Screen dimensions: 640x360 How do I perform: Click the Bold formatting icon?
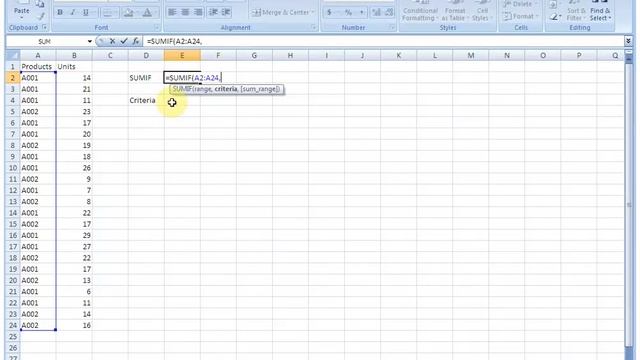[60, 12]
